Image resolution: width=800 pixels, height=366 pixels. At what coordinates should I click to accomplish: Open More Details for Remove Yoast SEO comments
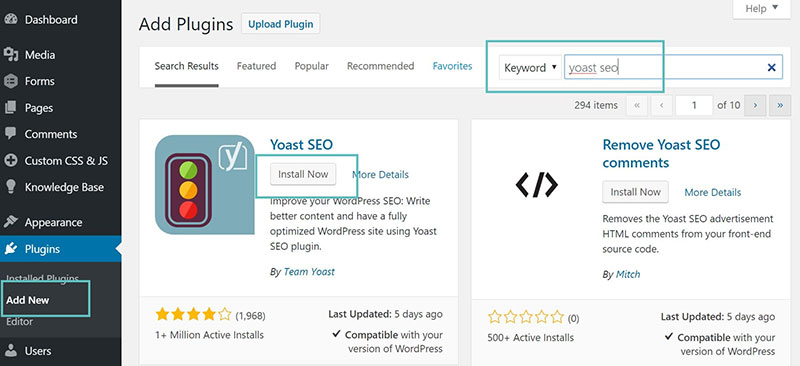(x=713, y=192)
